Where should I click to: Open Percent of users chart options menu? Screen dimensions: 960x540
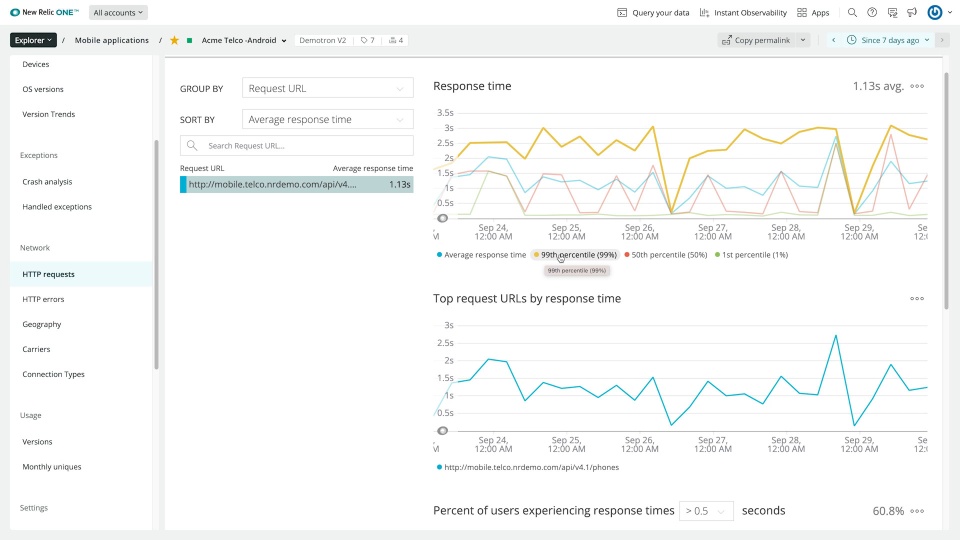(x=917, y=511)
